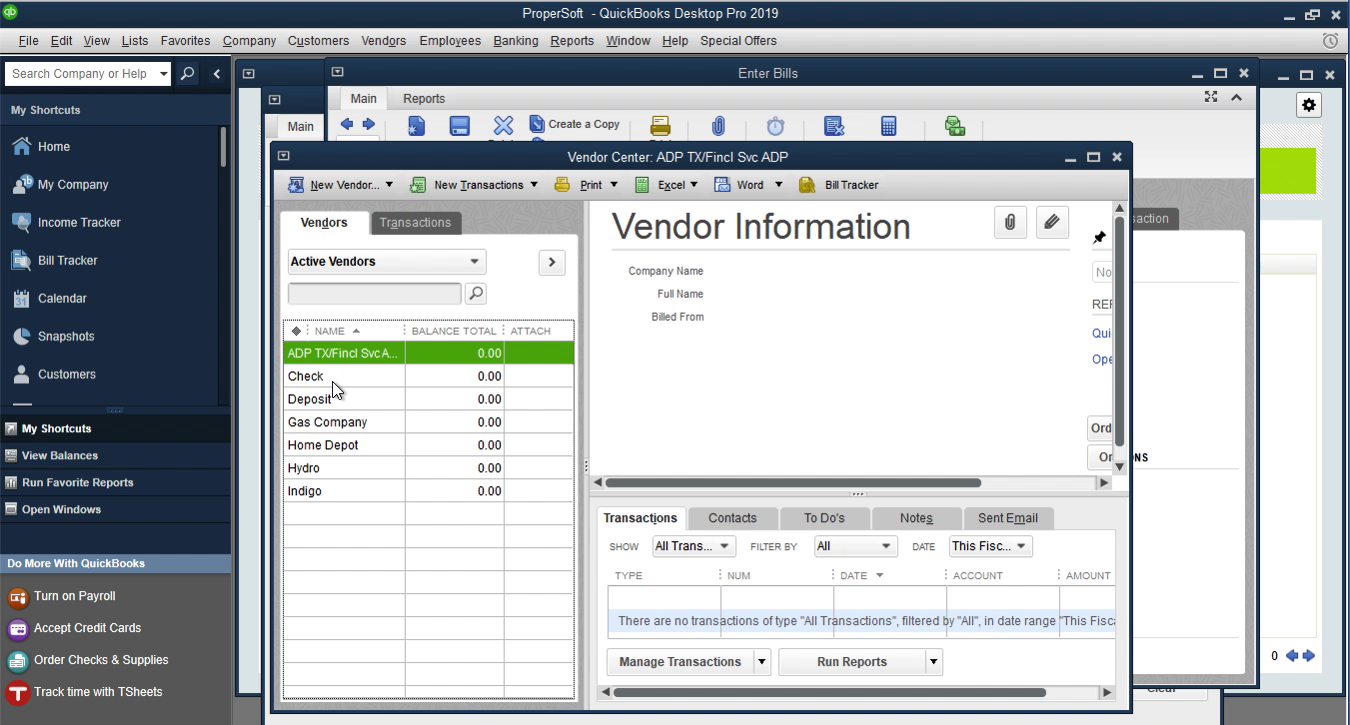Click Pay Bill icon in Enter Bills
This screenshot has width=1350, height=725.
click(954, 126)
